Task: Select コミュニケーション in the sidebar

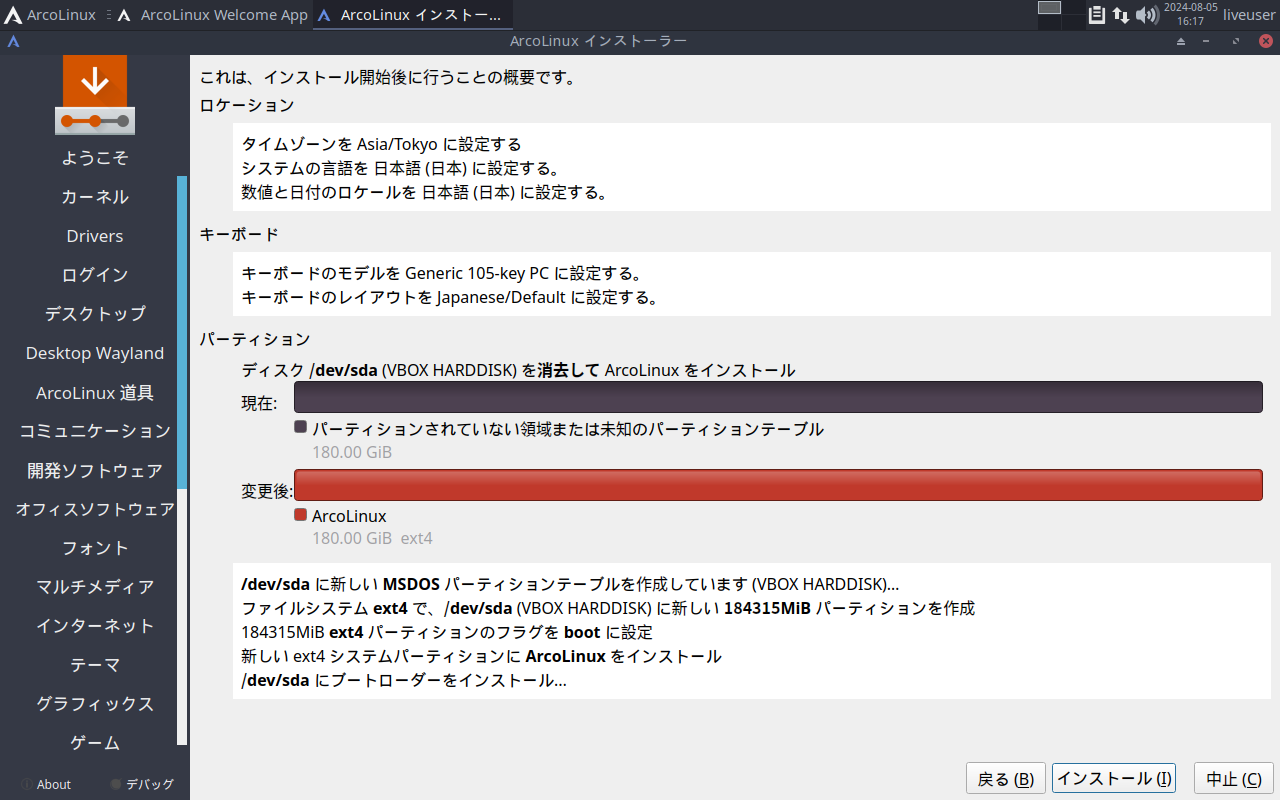Action: [95, 431]
